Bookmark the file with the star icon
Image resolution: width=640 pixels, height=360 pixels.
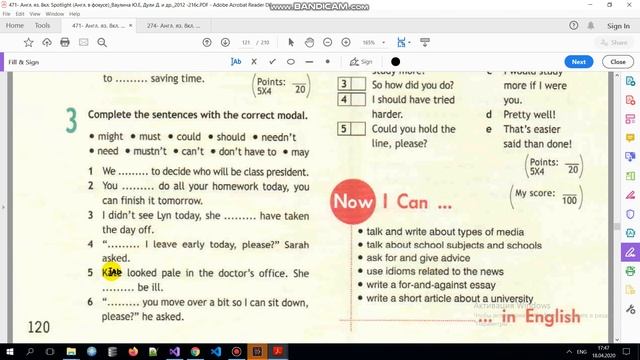28,42
